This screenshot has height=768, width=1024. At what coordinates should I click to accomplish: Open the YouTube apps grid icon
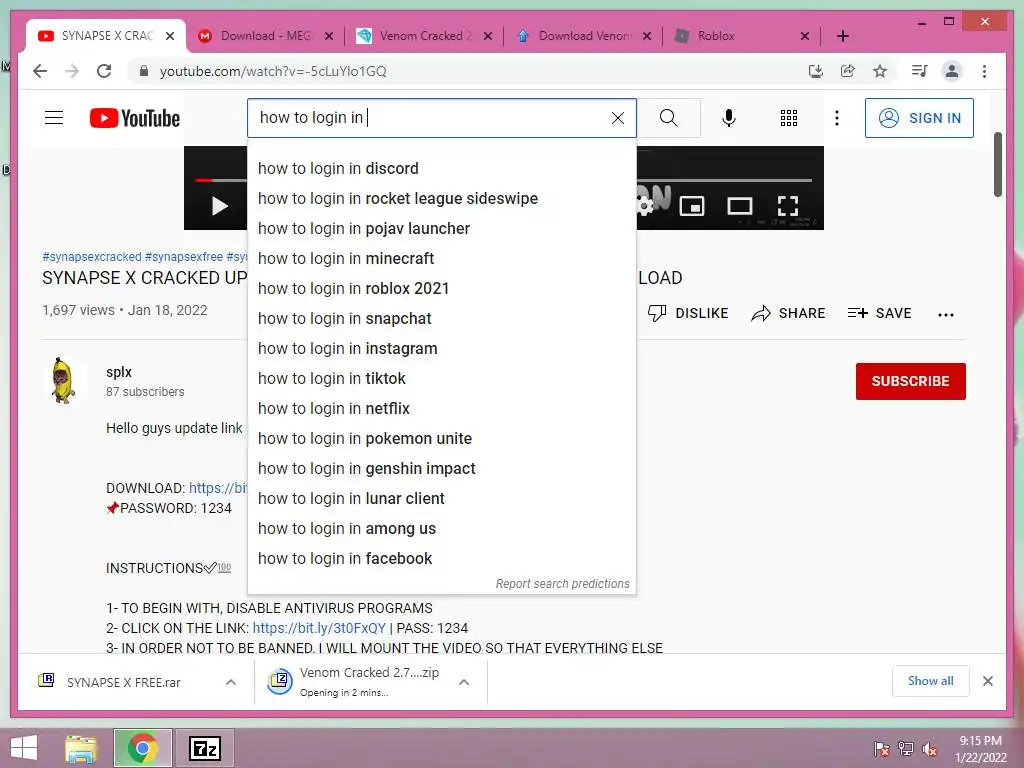click(789, 118)
